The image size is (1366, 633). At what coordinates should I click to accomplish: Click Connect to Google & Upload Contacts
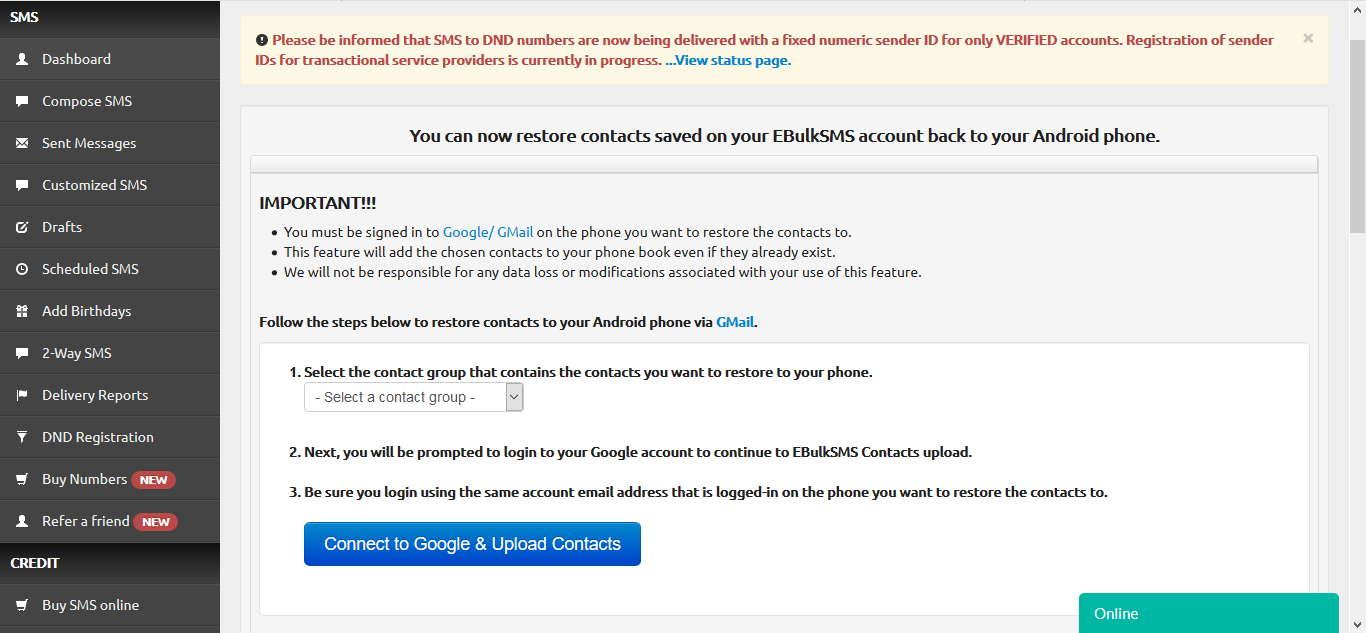[x=472, y=544]
